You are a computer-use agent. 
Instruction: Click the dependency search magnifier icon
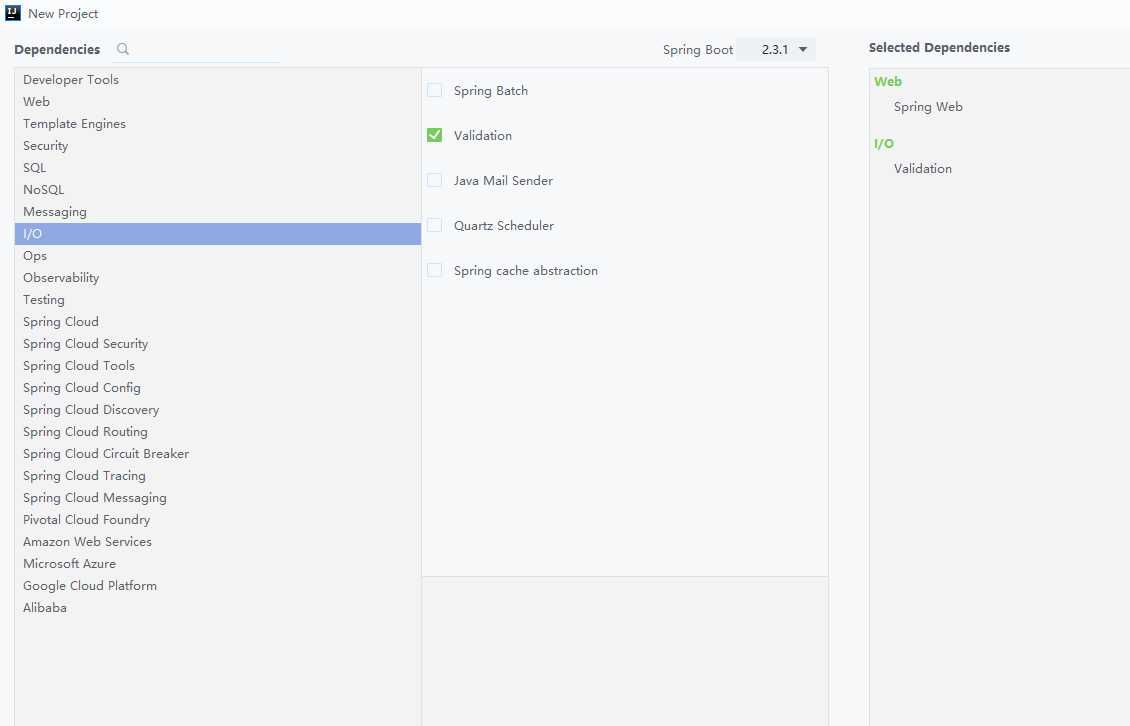pyautogui.click(x=123, y=48)
